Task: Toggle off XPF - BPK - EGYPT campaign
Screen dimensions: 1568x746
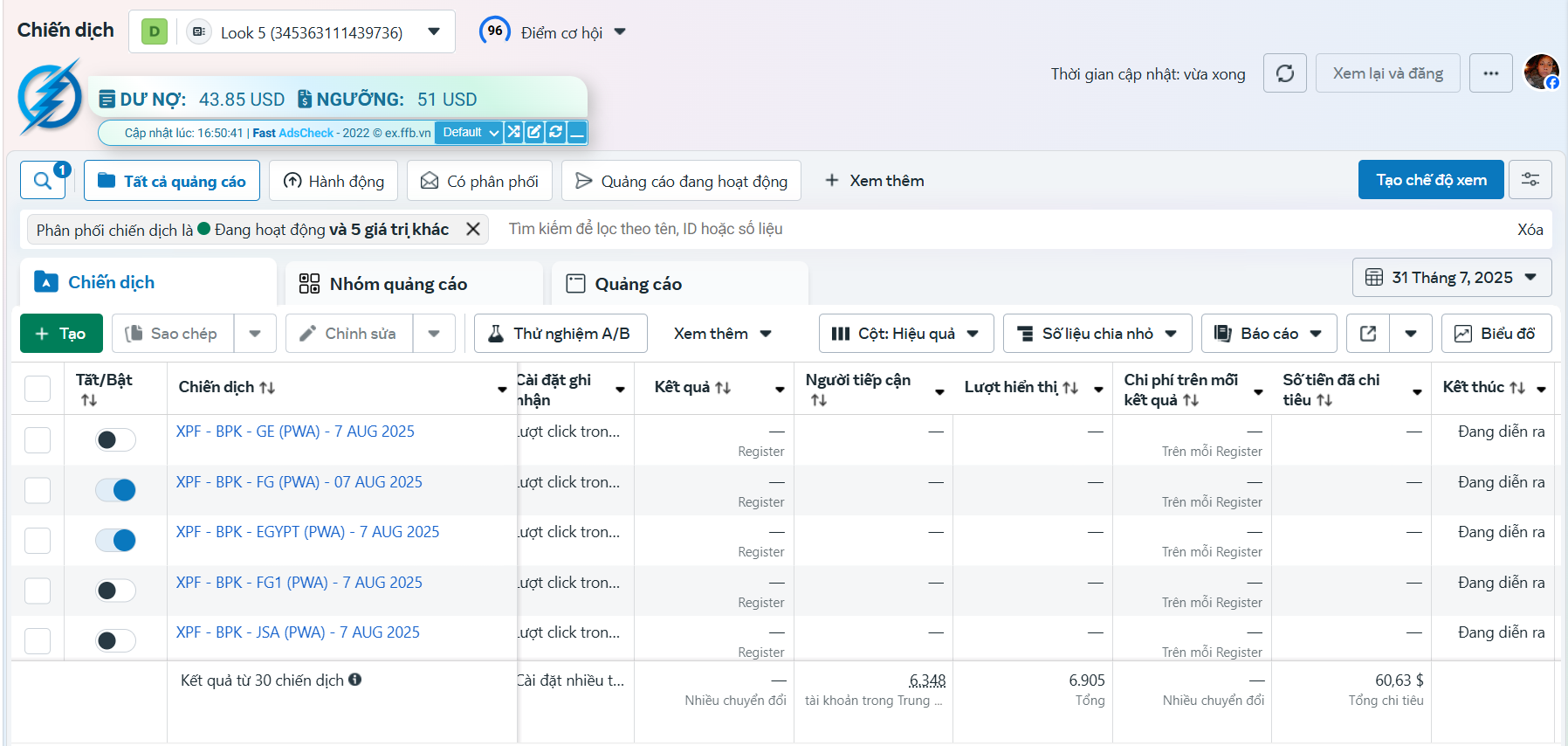Action: pyautogui.click(x=115, y=540)
